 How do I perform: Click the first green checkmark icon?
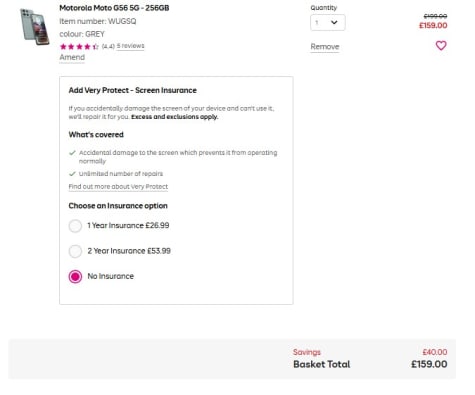[72, 153]
